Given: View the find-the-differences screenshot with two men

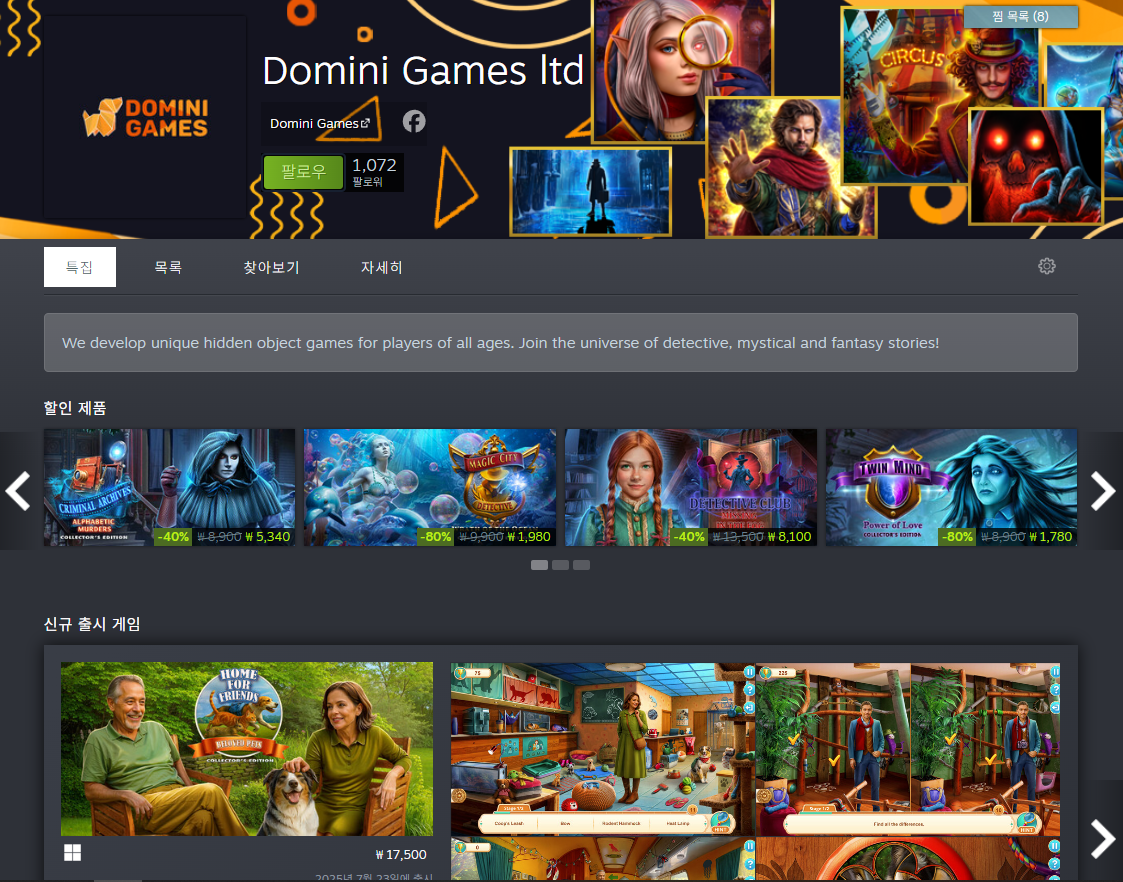Looking at the screenshot, I should [x=908, y=749].
